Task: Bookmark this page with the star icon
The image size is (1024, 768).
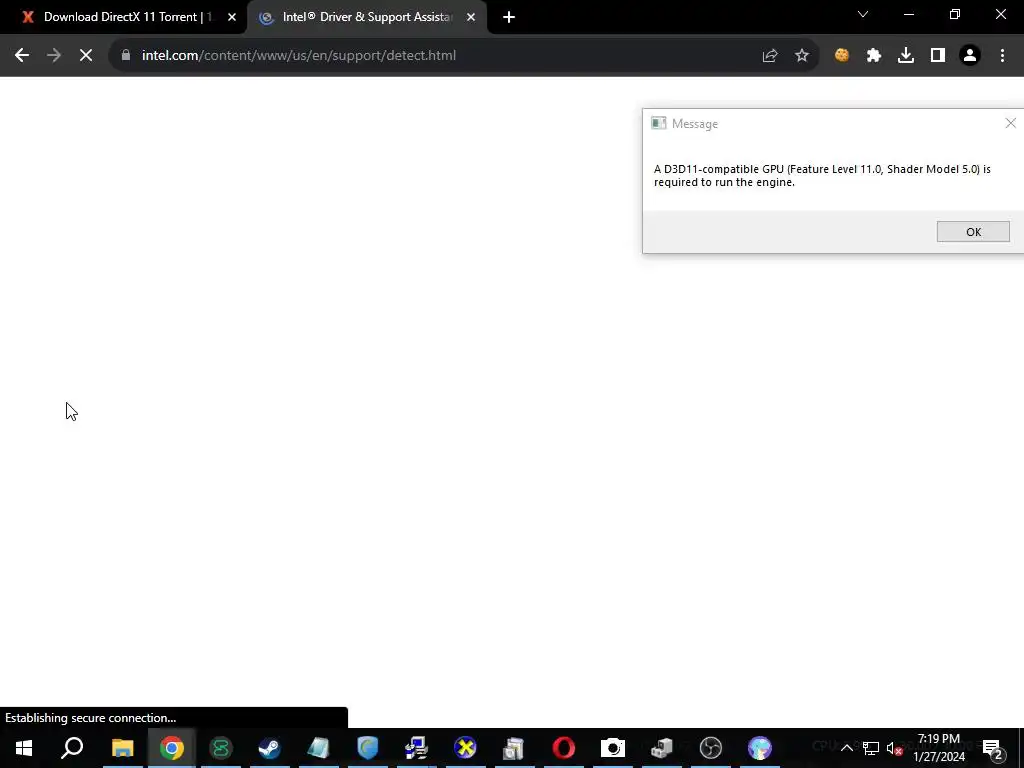Action: (802, 56)
